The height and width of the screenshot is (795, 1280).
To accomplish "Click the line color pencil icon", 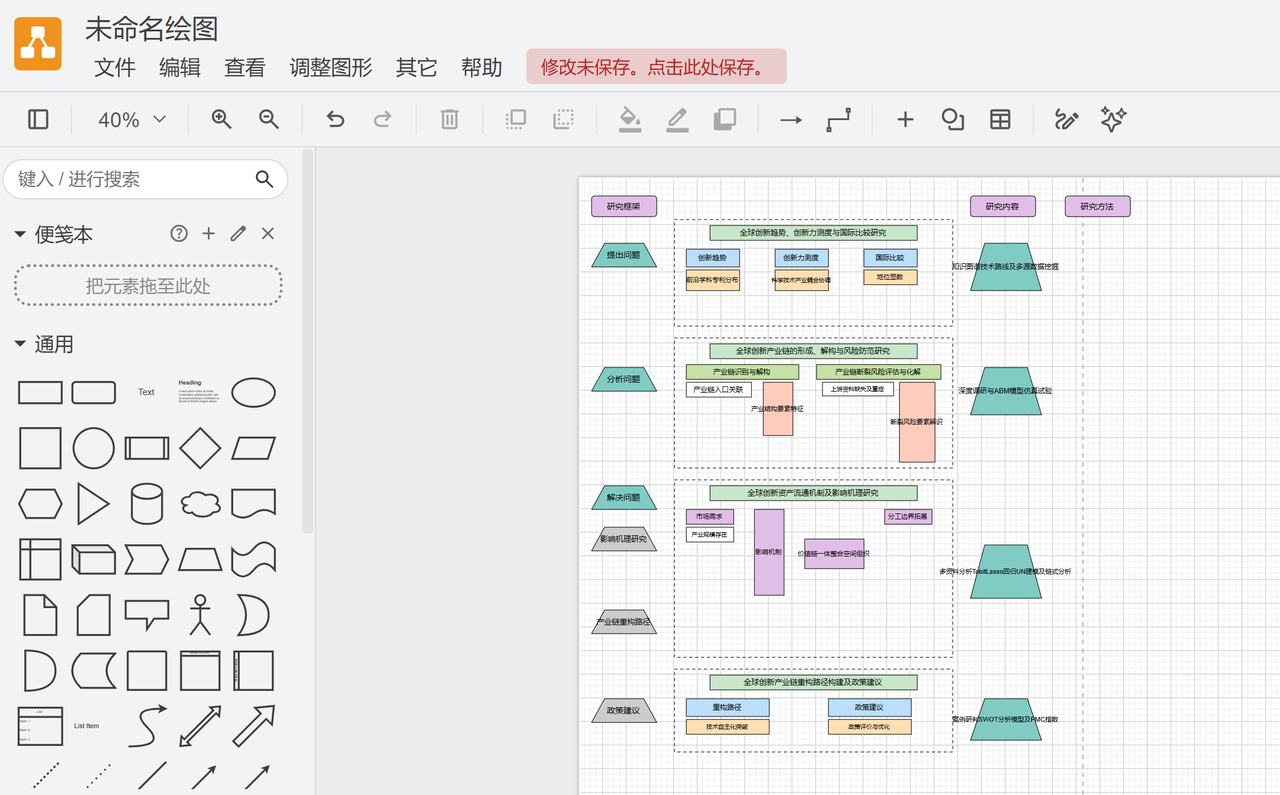I will click(677, 120).
